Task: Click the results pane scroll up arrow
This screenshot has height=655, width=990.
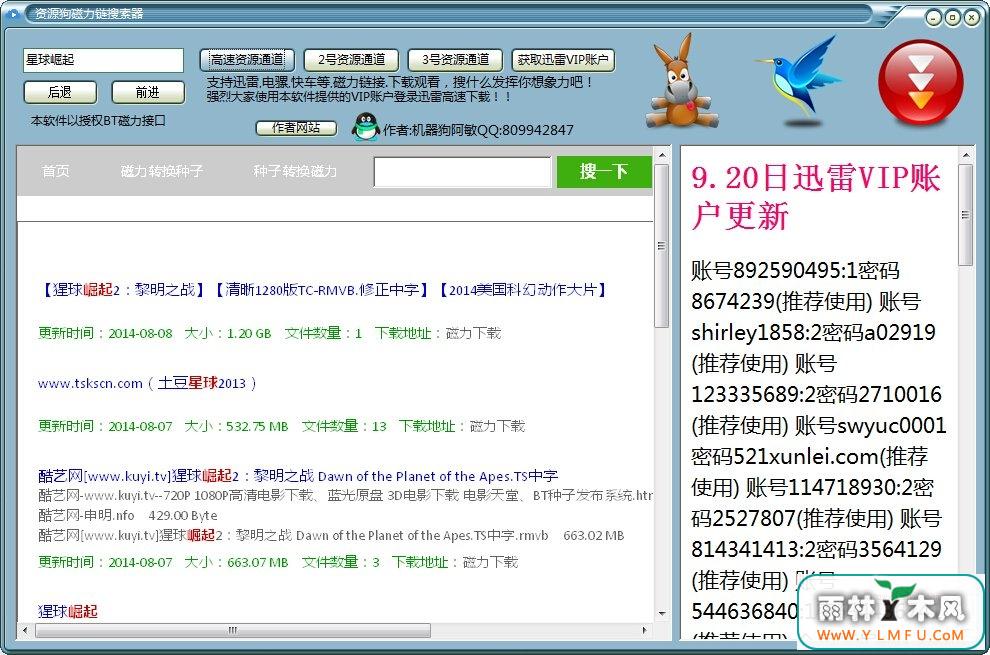Action: click(662, 155)
